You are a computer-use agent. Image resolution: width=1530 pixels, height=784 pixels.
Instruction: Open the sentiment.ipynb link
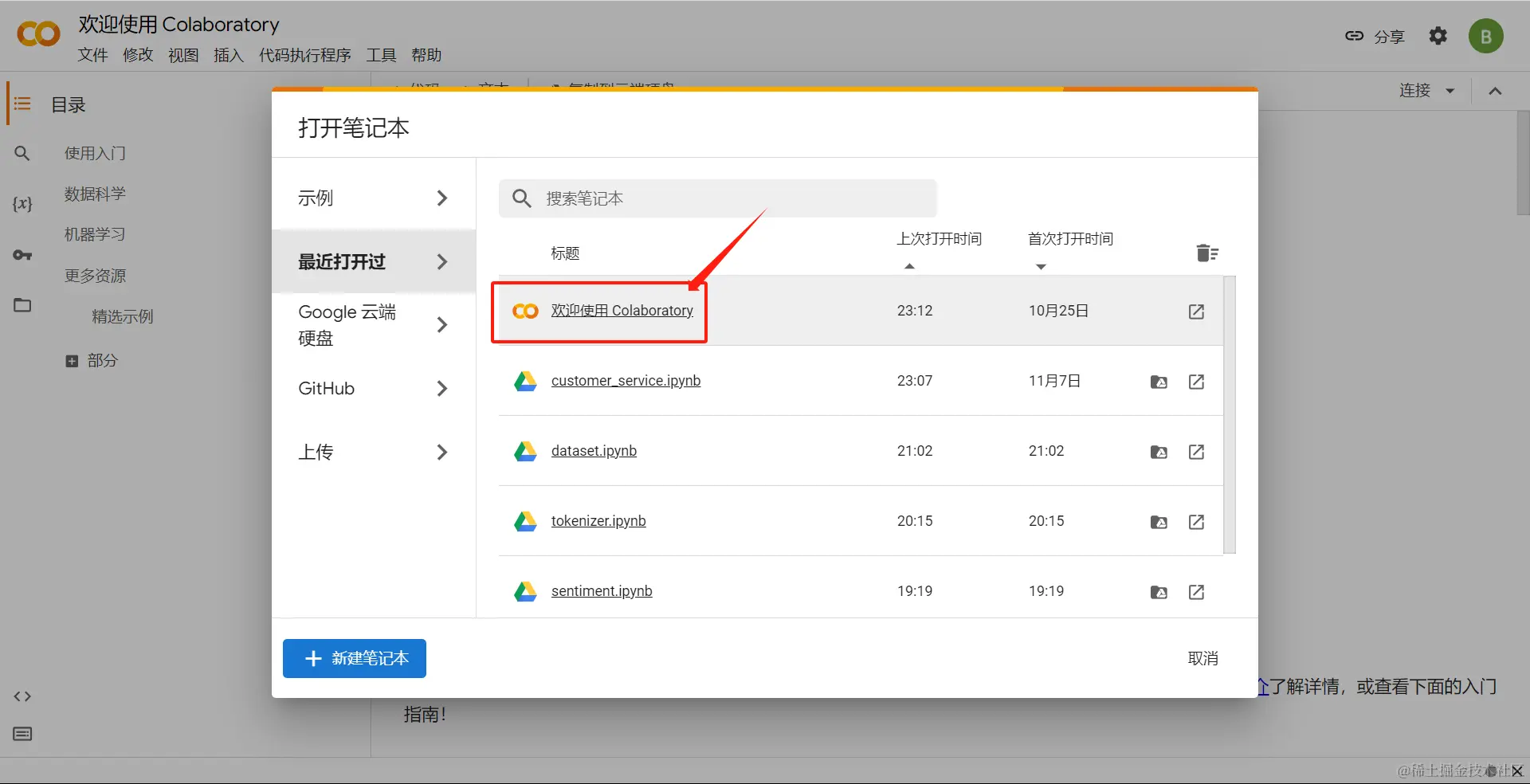[602, 591]
